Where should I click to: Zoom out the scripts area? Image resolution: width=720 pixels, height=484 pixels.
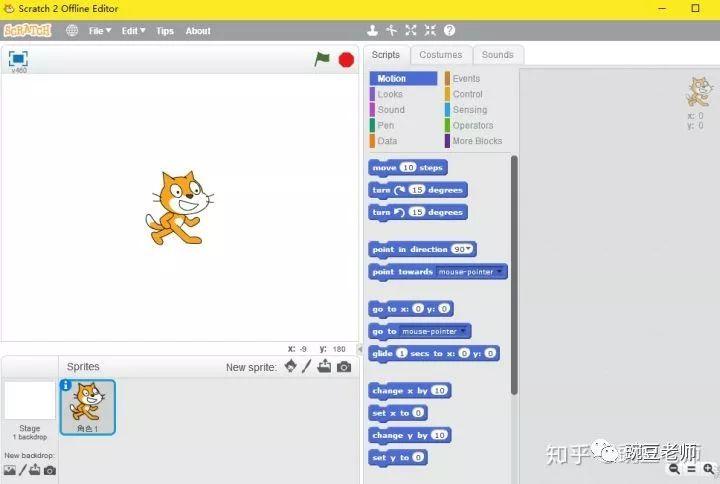(674, 468)
